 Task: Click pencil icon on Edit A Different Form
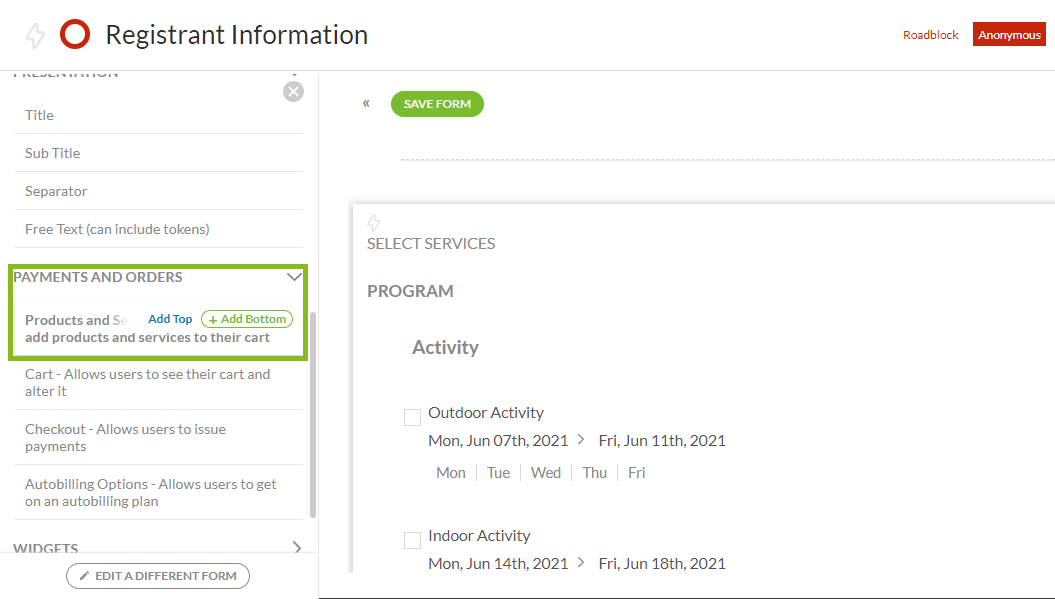click(84, 576)
